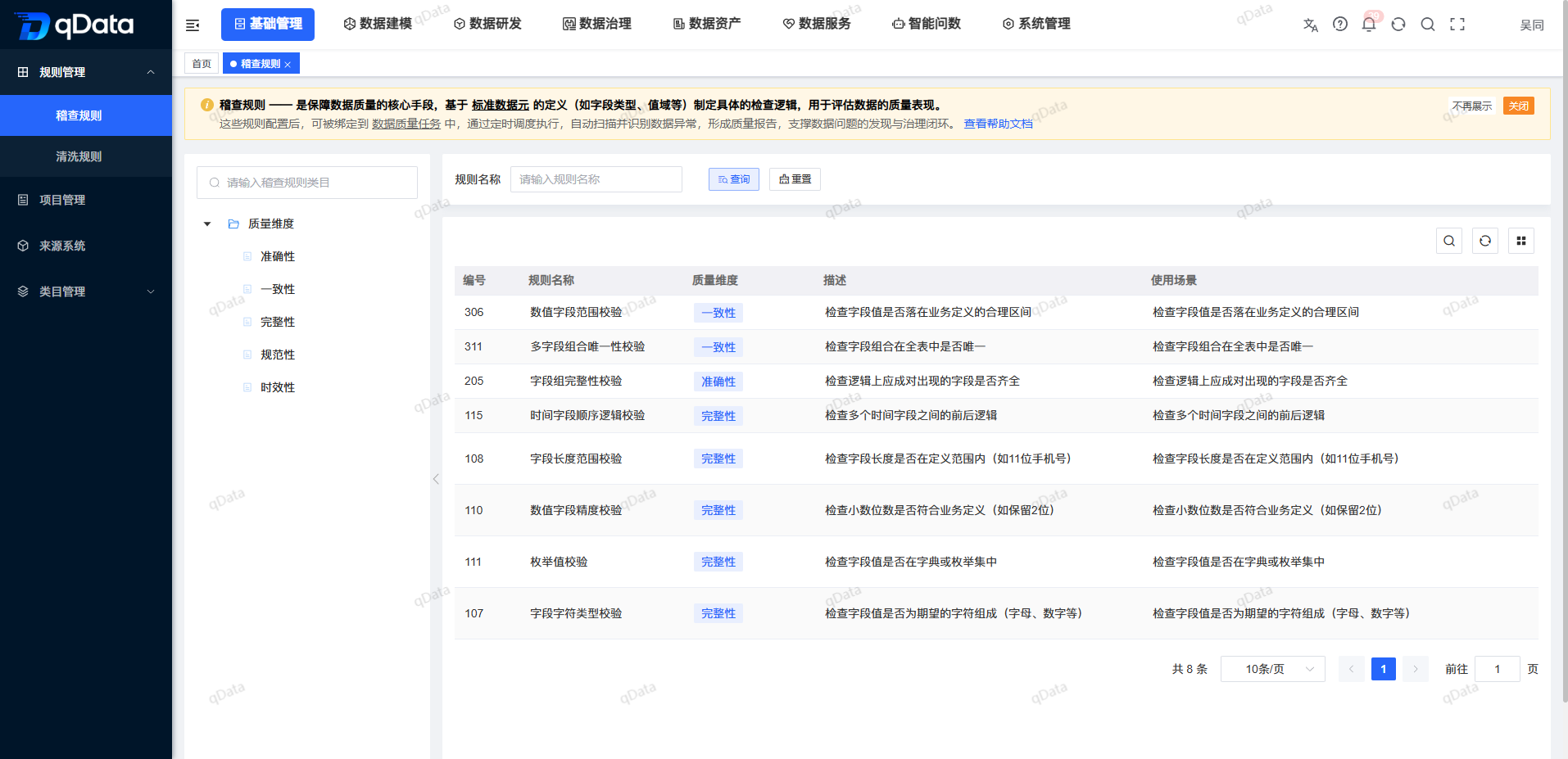Click the qData logo
This screenshot has width=1568, height=759.
click(74, 25)
